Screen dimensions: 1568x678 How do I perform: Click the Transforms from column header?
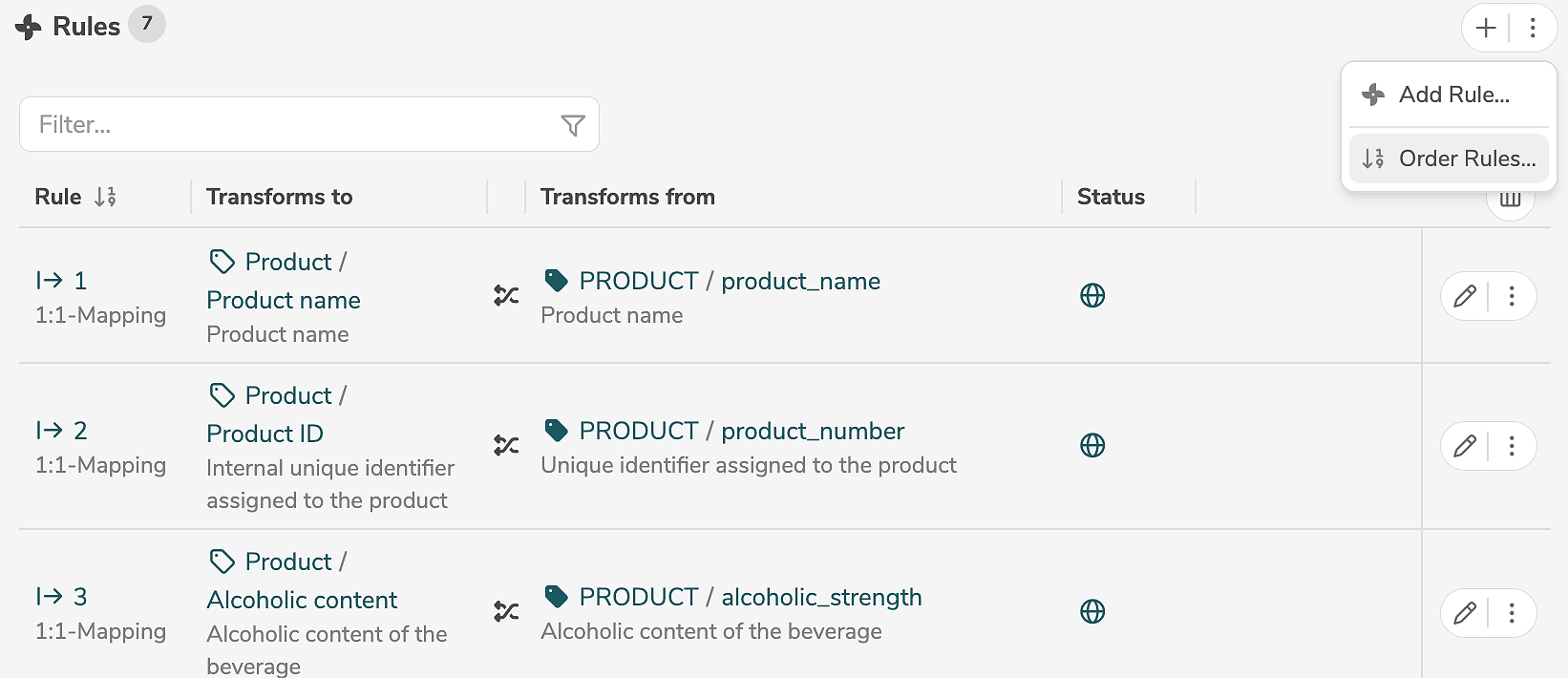[627, 197]
